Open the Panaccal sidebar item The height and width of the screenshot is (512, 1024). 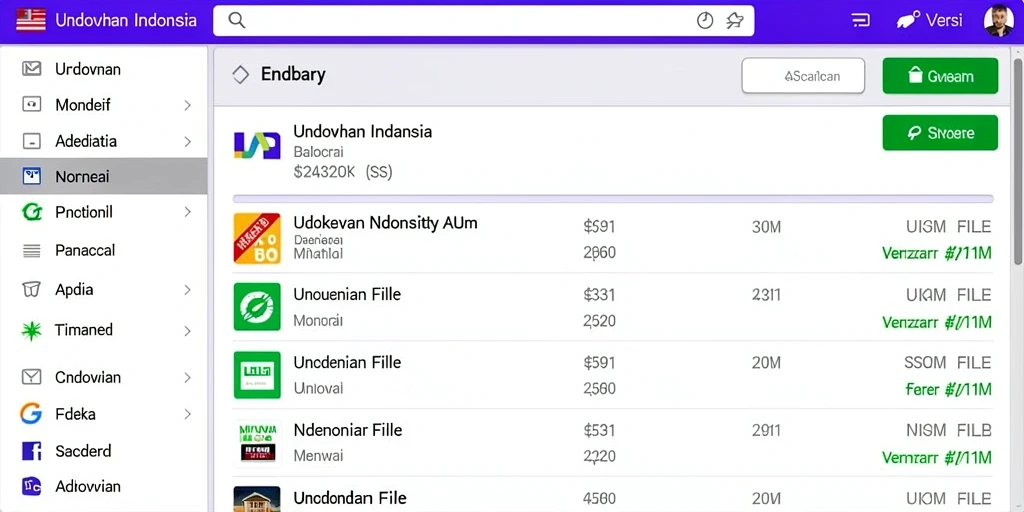coord(104,250)
